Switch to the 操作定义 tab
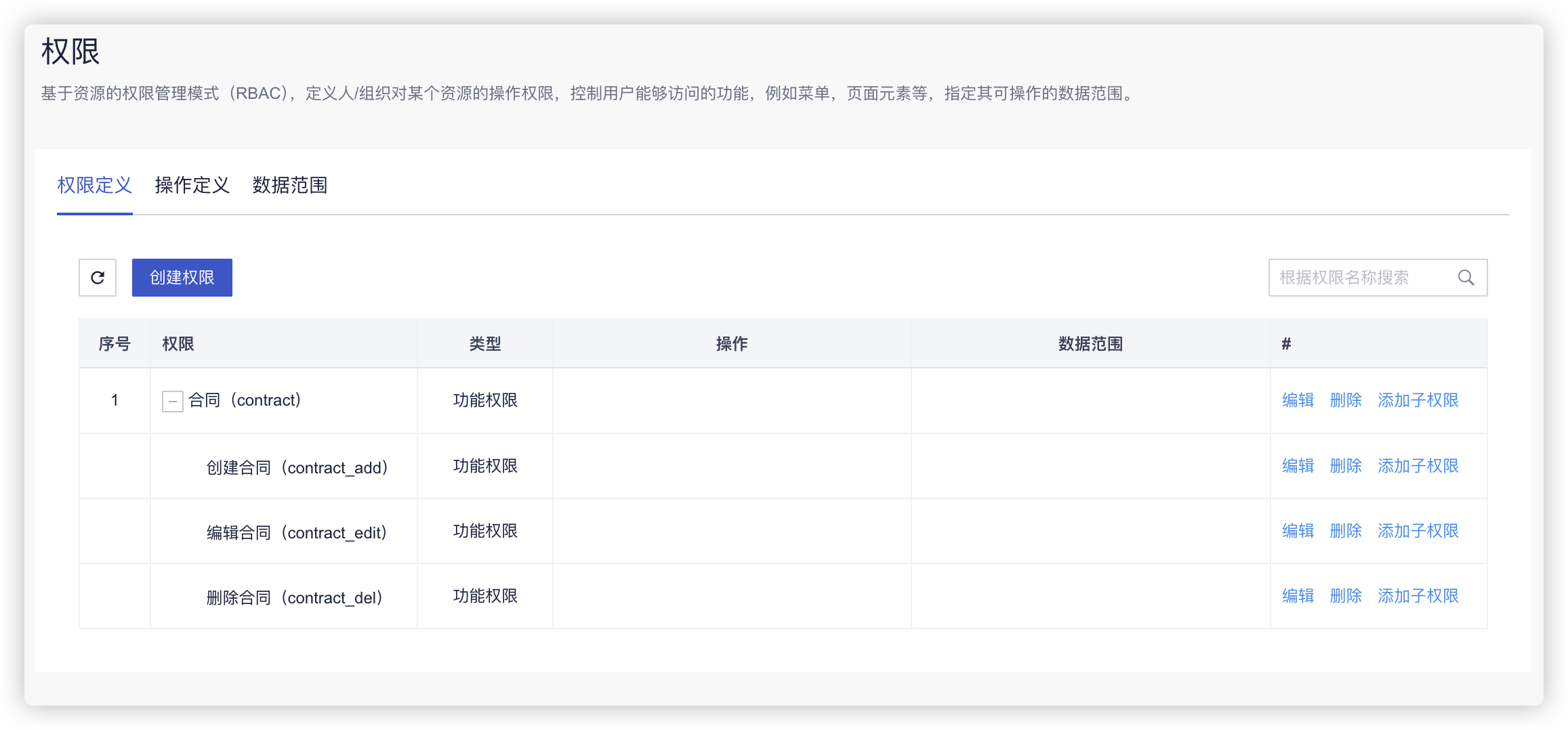The width and height of the screenshot is (1568, 730). (x=192, y=186)
